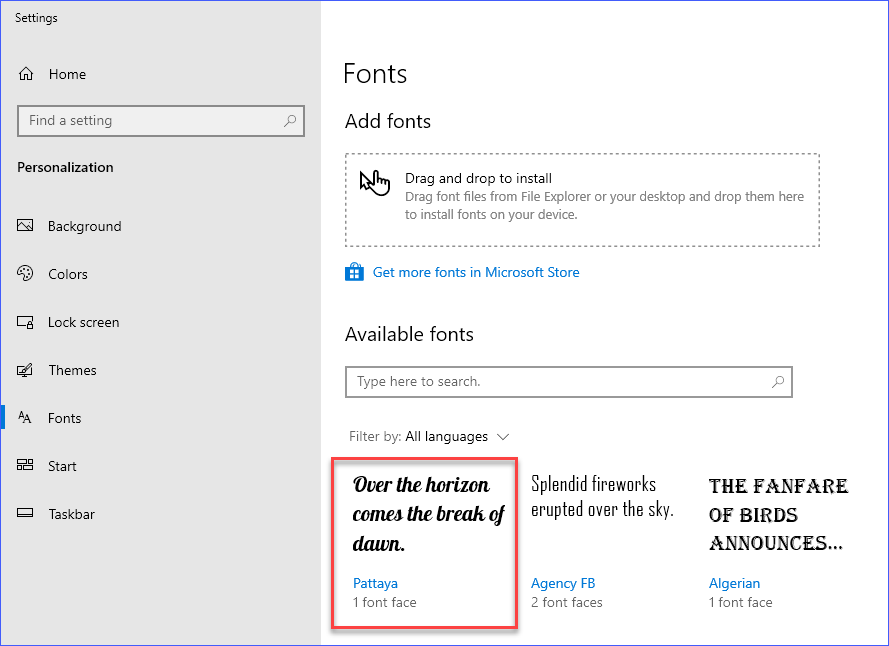Go to Home in Settings
Image resolution: width=889 pixels, height=646 pixels.
tap(67, 74)
